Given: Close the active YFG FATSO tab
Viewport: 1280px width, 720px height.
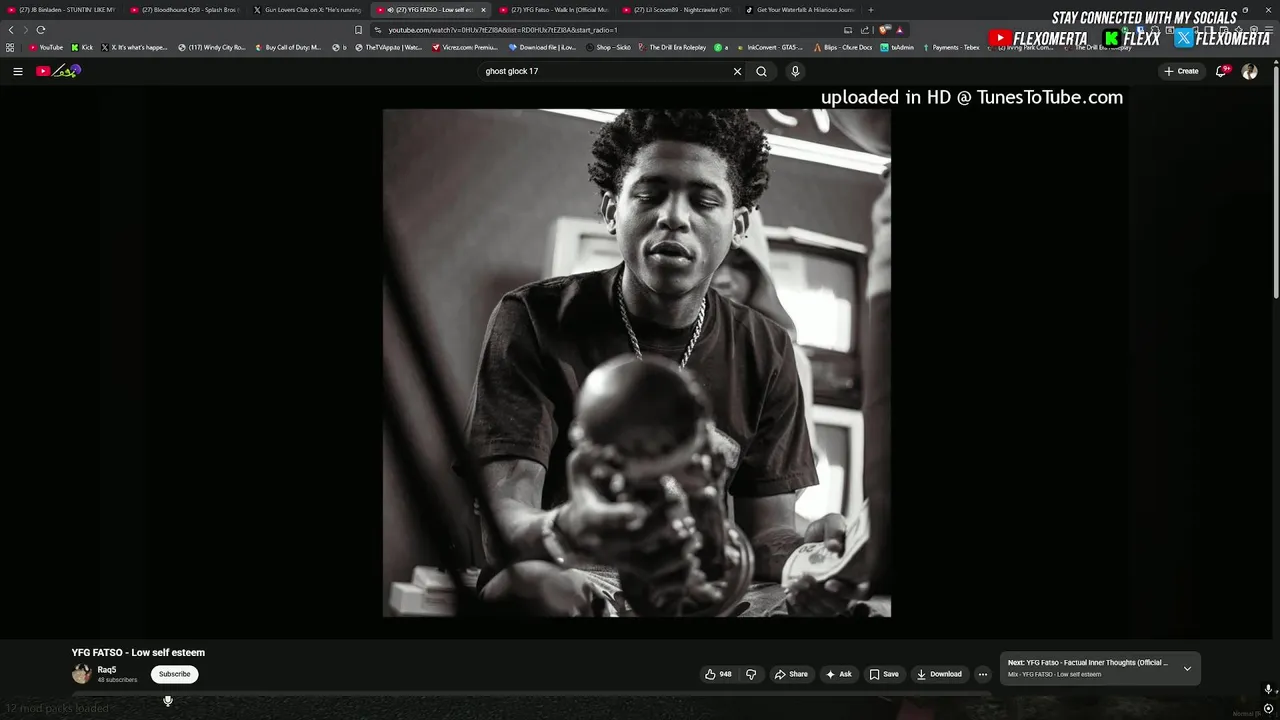Looking at the screenshot, I should 483,10.
